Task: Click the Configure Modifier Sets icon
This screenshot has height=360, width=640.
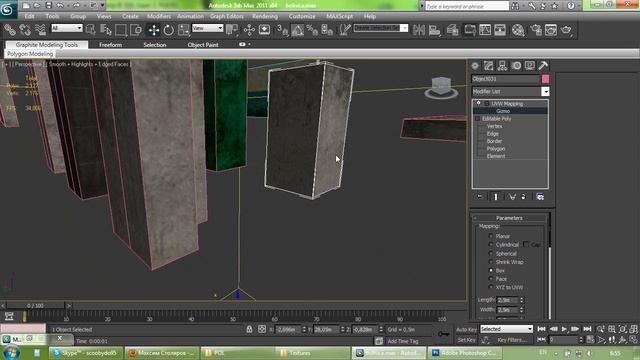Action: (540, 197)
